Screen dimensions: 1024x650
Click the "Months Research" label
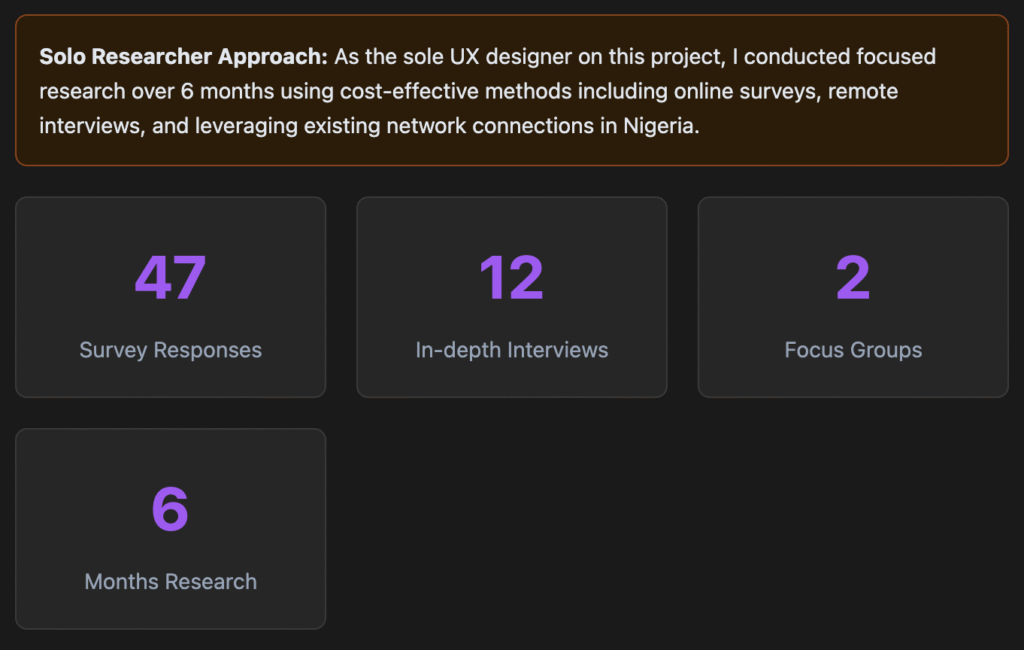click(170, 582)
